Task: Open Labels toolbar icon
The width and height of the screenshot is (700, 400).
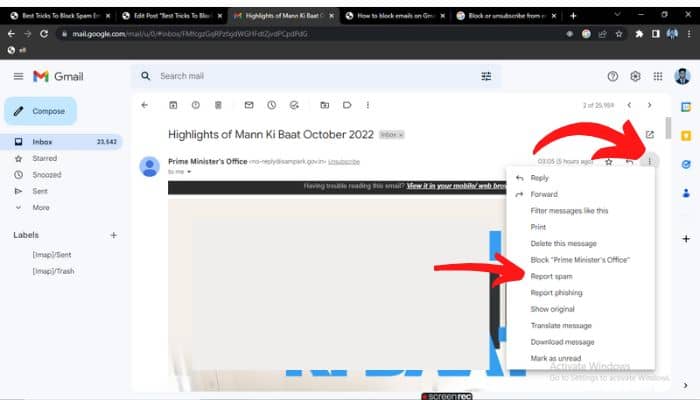Action: point(347,105)
